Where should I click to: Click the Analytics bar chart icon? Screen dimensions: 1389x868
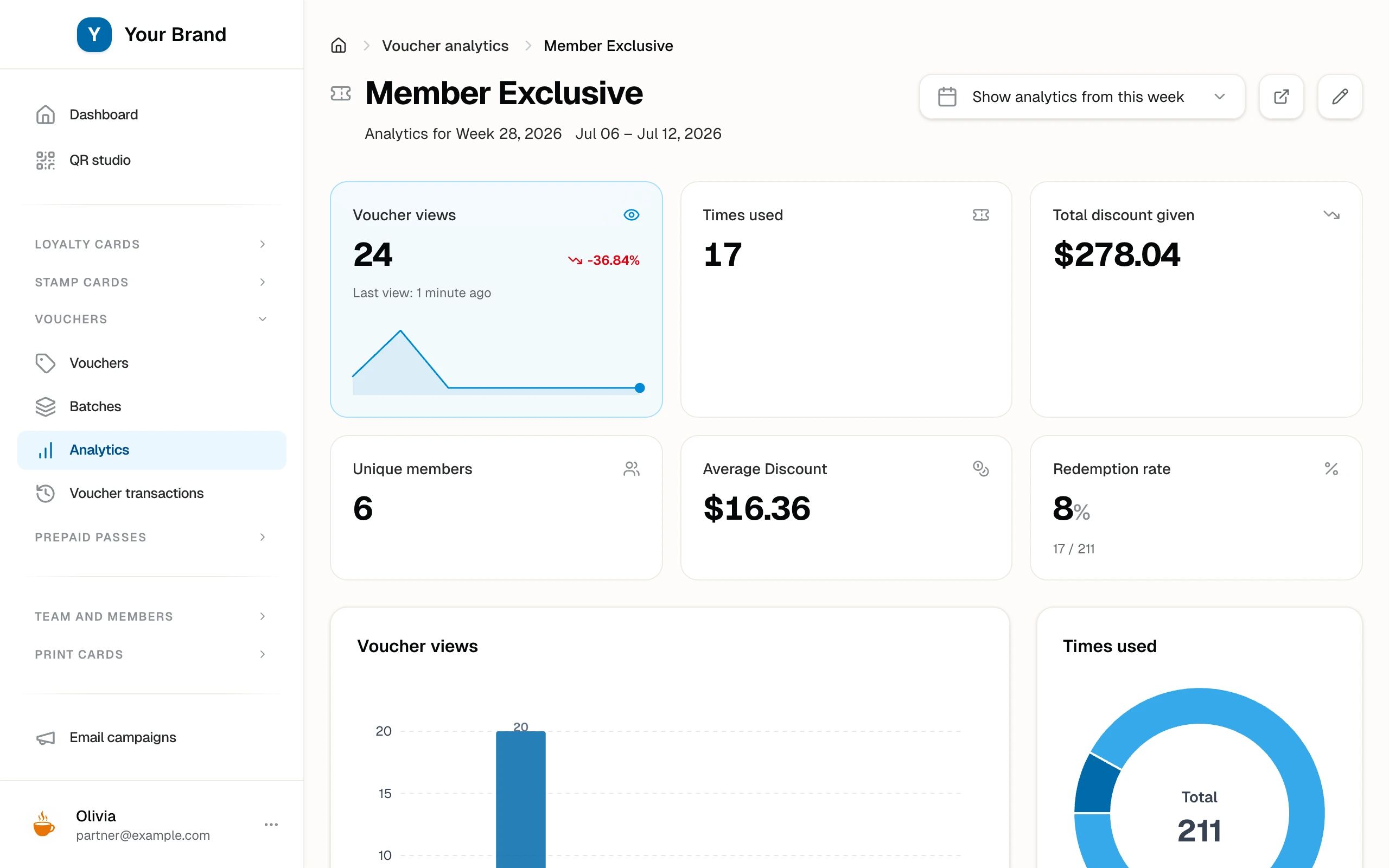[x=46, y=450]
